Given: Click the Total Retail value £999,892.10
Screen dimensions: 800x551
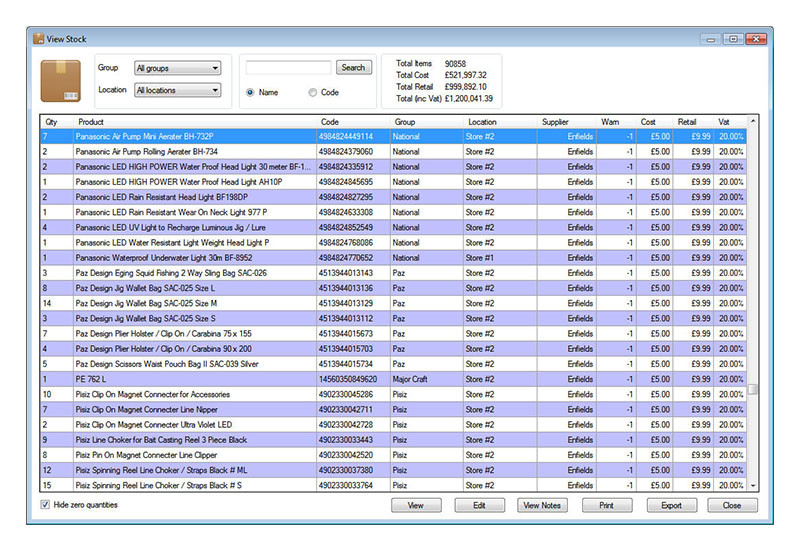Looking at the screenshot, I should (x=466, y=87).
